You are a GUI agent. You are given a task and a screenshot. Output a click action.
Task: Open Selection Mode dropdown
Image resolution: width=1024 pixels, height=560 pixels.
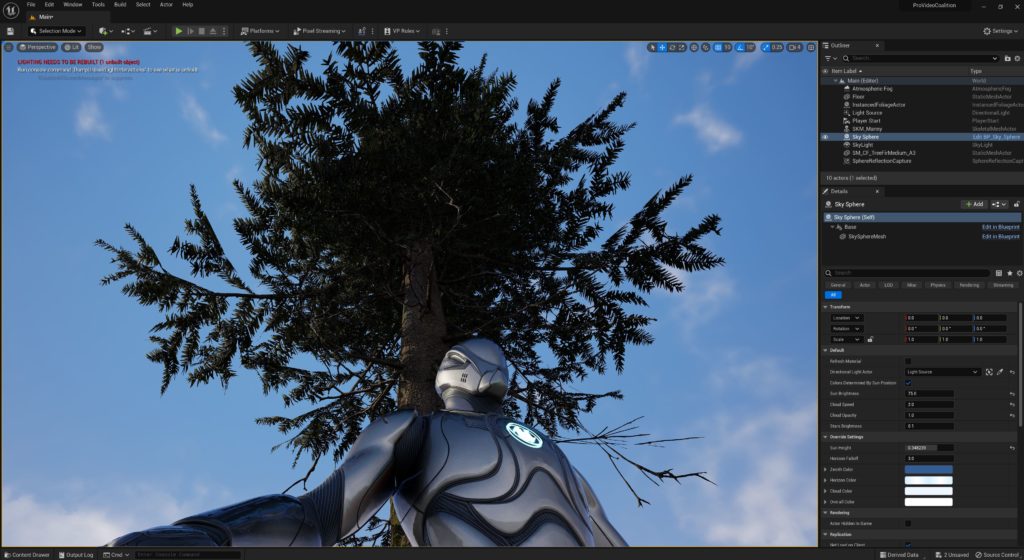click(x=56, y=31)
